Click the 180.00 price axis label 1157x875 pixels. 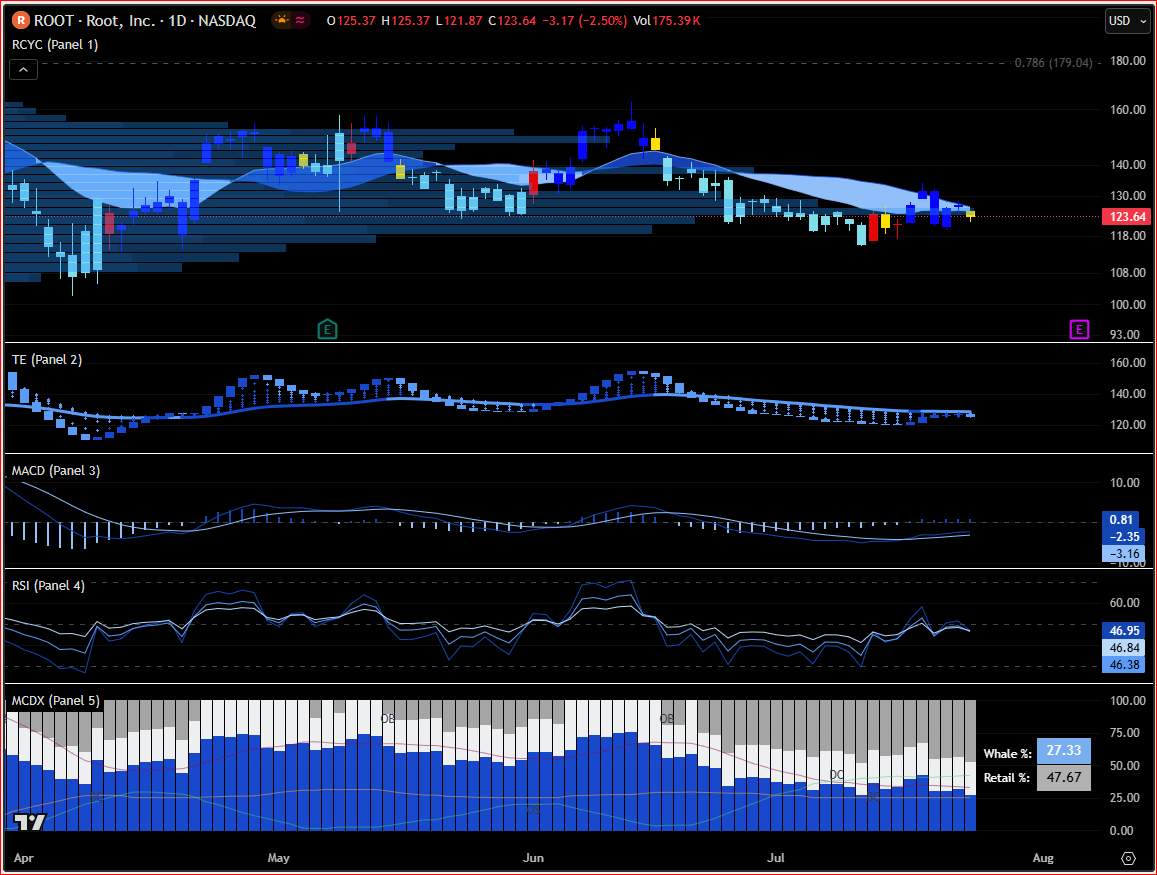coord(1127,60)
